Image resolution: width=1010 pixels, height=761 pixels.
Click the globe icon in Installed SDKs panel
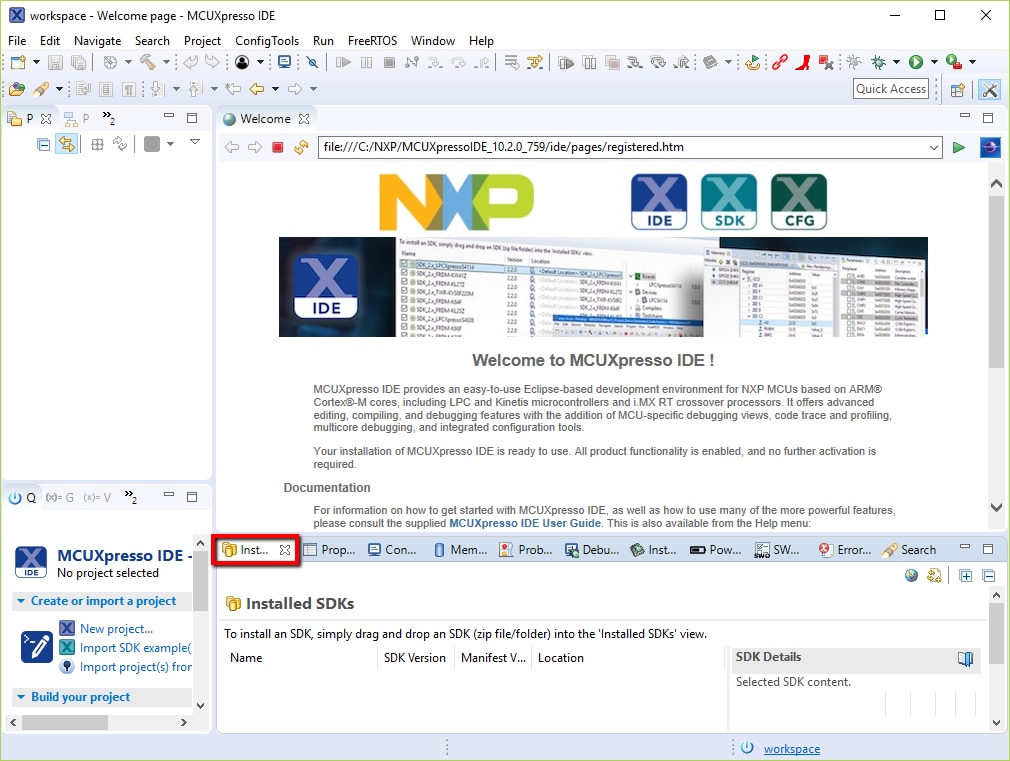[911, 576]
